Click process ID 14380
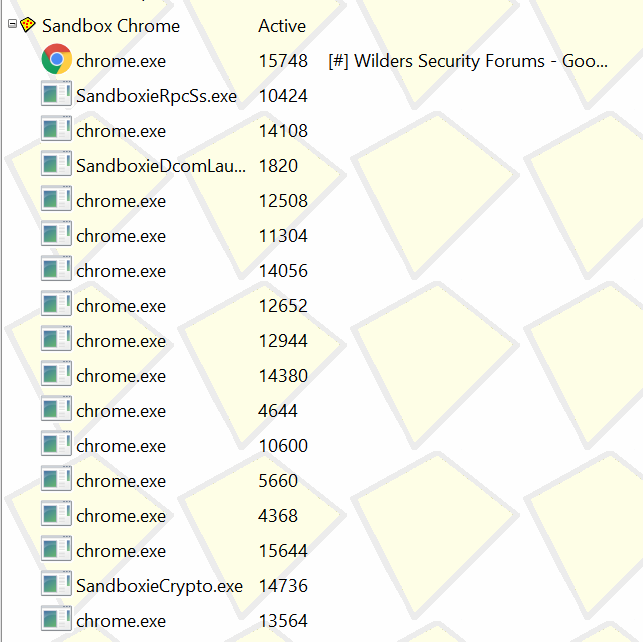Image resolution: width=643 pixels, height=642 pixels. point(283,376)
